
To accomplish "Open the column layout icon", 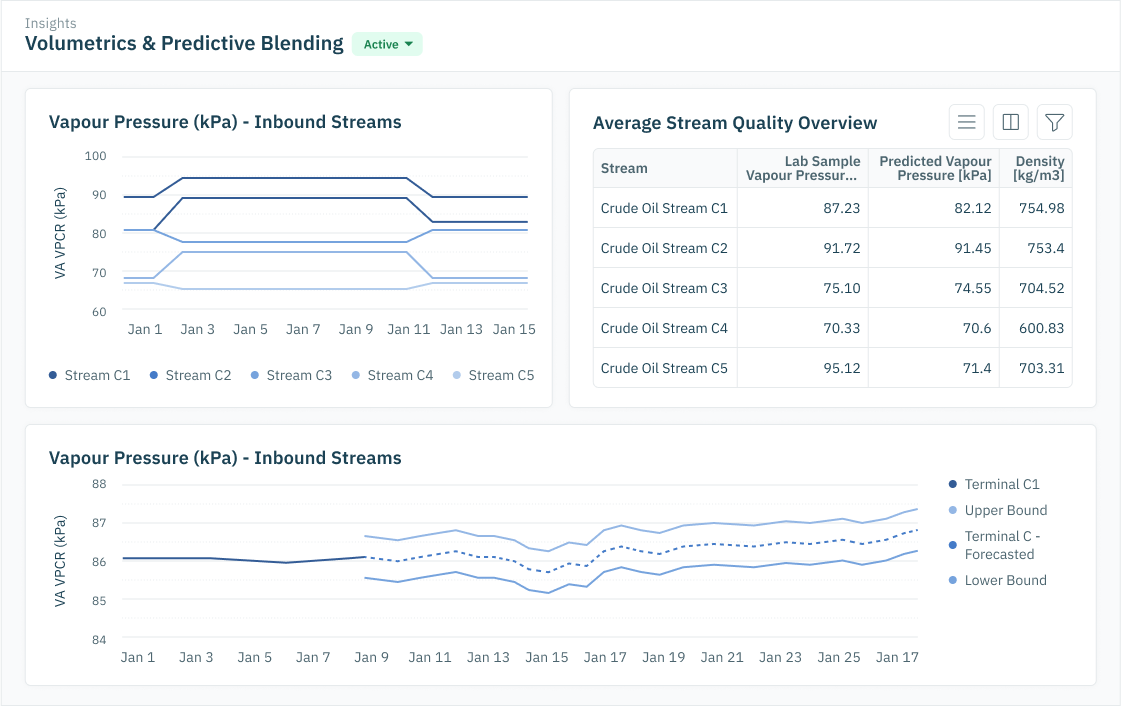I will (1011, 122).
